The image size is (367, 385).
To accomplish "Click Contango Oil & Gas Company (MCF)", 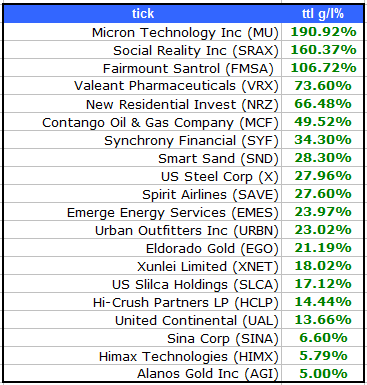I will pyautogui.click(x=143, y=122).
